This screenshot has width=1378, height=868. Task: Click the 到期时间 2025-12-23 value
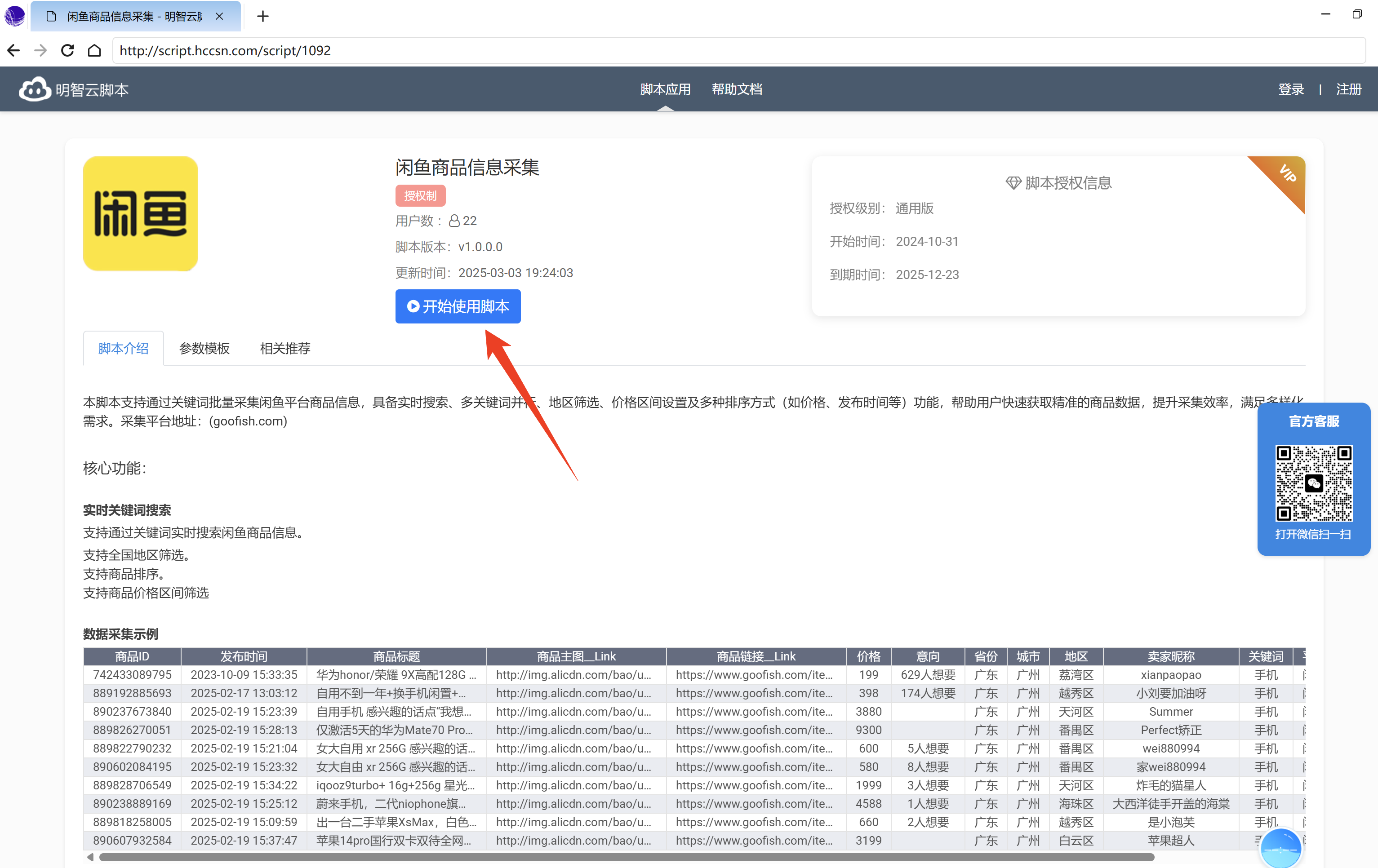pyautogui.click(x=927, y=275)
